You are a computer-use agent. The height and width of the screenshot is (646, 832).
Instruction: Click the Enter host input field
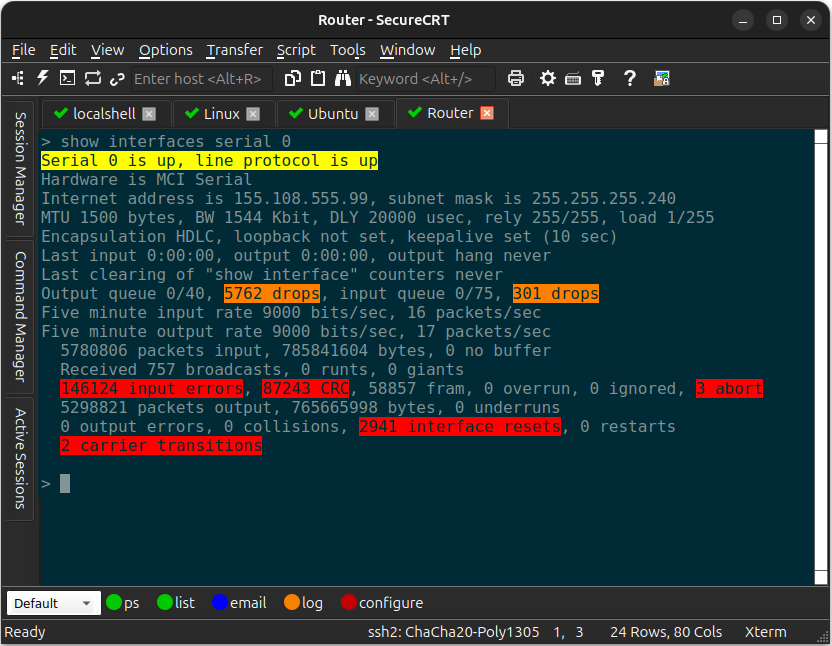200,78
